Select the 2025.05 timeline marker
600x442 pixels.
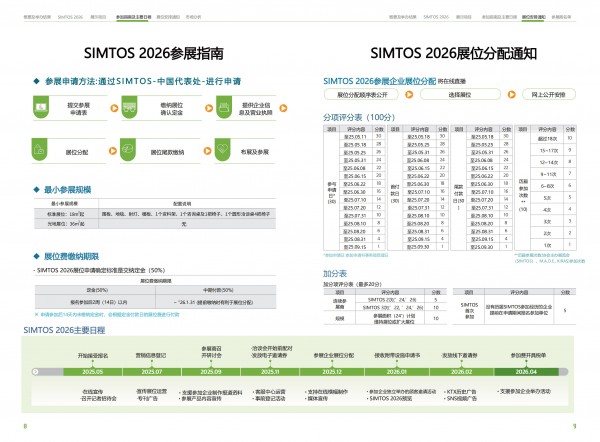pyautogui.click(x=92, y=371)
